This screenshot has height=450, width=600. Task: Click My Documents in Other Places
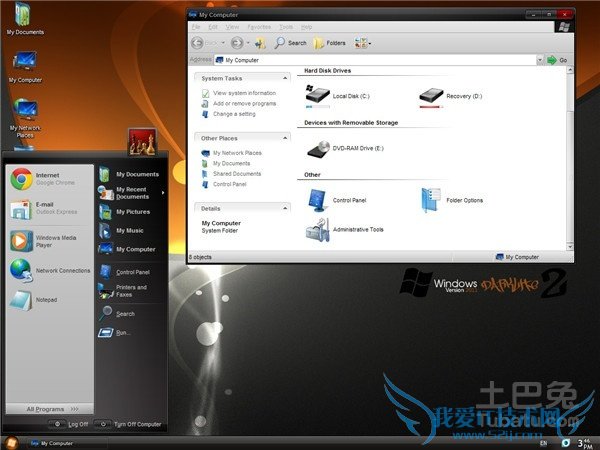pyautogui.click(x=232, y=163)
